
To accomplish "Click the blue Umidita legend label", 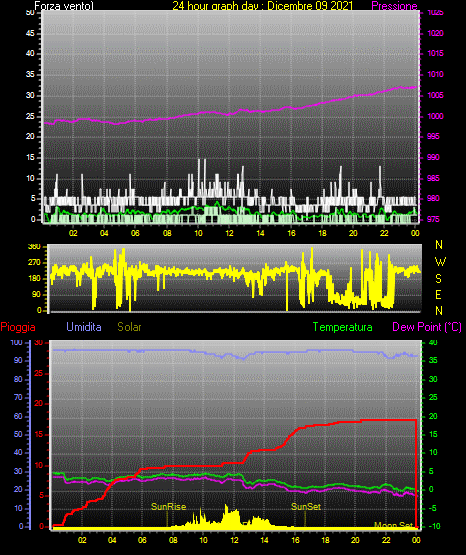I will [x=84, y=327].
